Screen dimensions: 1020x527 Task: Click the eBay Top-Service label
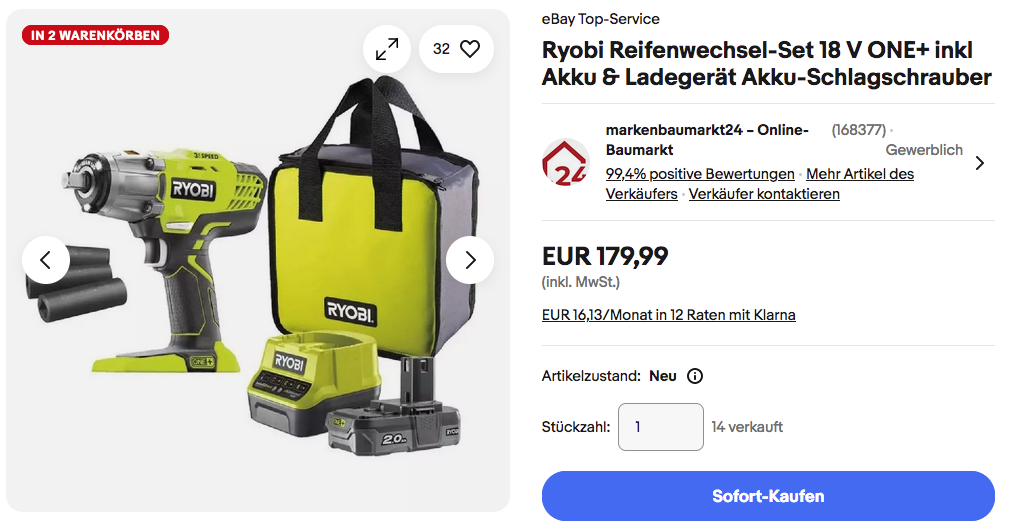coord(600,20)
